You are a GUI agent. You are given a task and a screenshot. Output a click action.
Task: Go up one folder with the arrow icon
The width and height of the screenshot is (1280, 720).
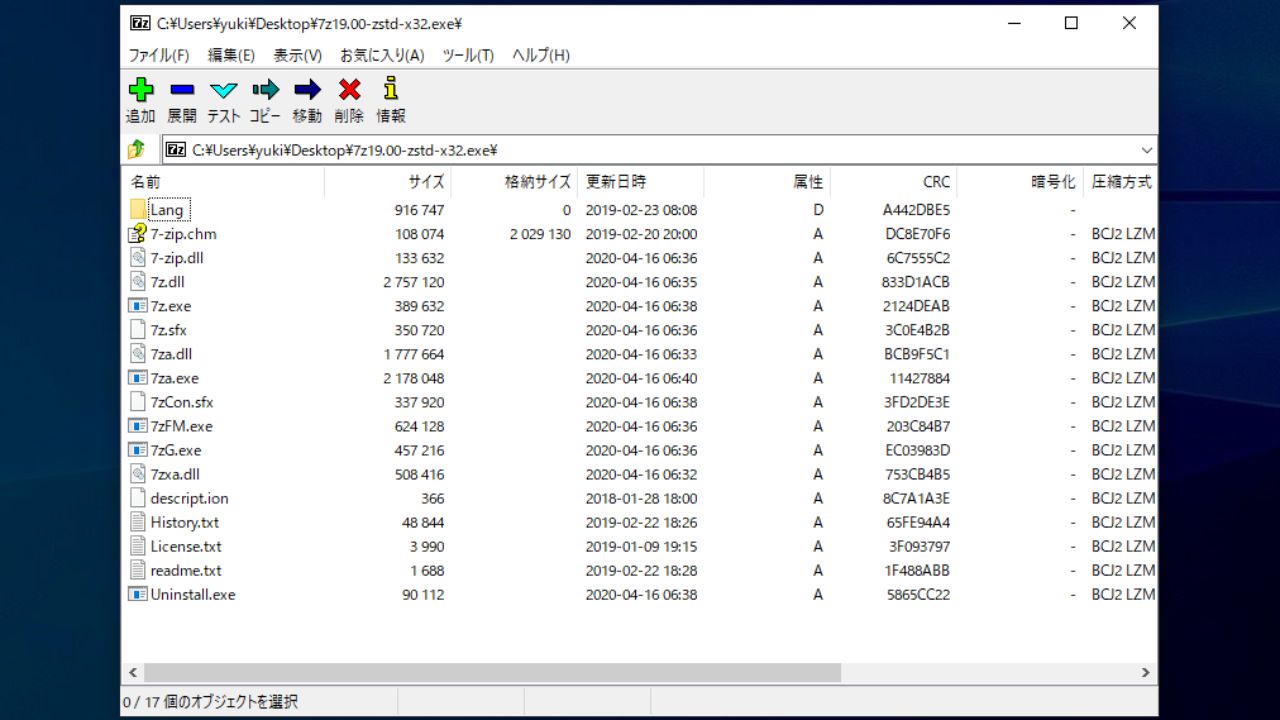[x=137, y=150]
